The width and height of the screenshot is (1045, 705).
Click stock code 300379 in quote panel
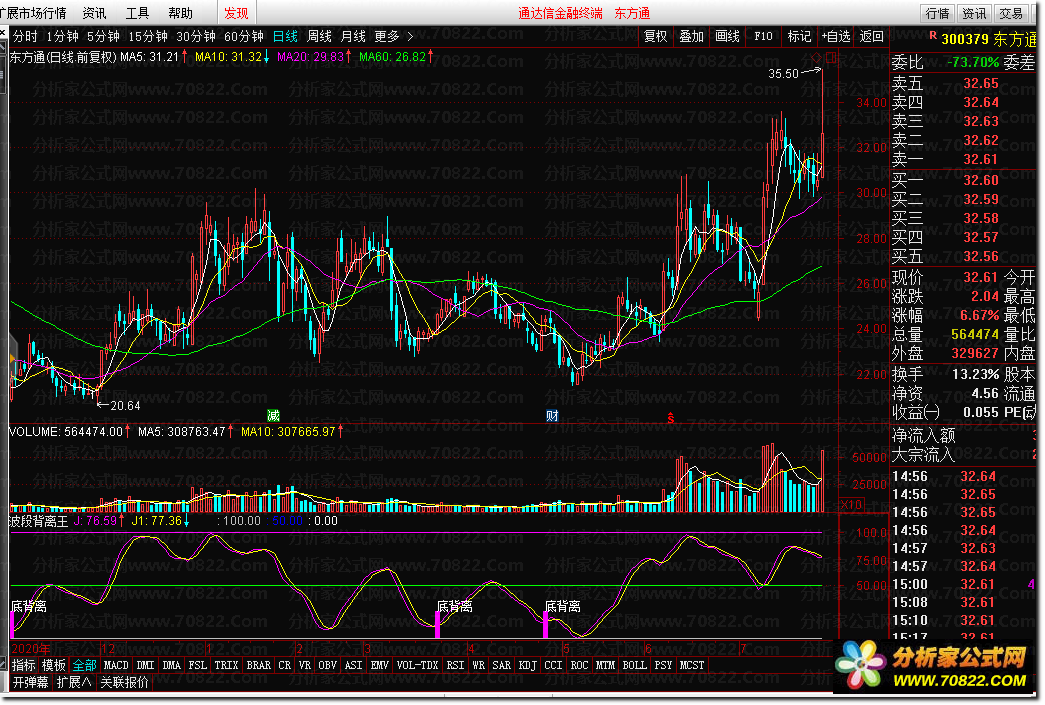[x=965, y=39]
